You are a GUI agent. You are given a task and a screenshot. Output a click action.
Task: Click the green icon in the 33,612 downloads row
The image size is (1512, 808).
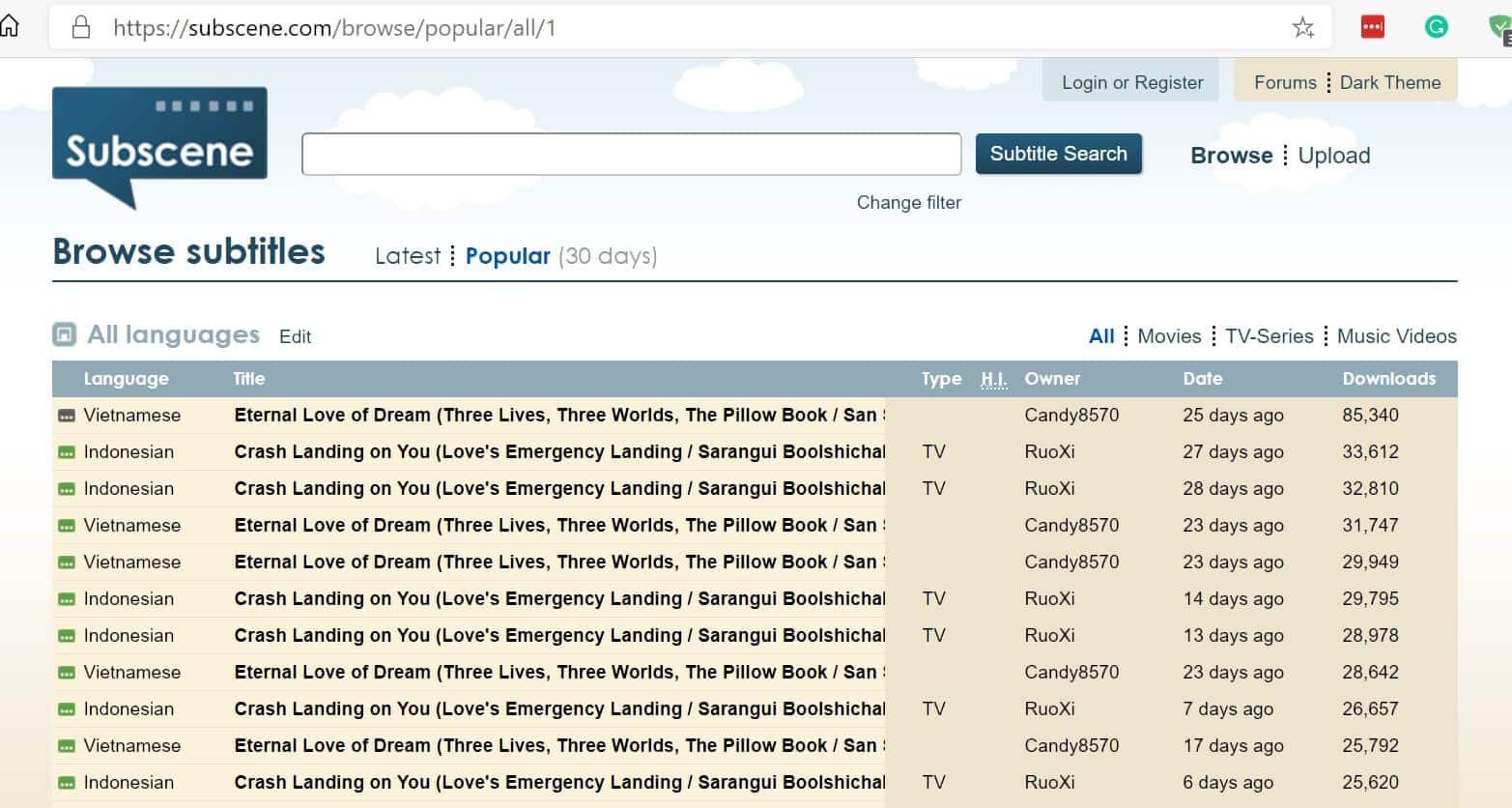(66, 452)
